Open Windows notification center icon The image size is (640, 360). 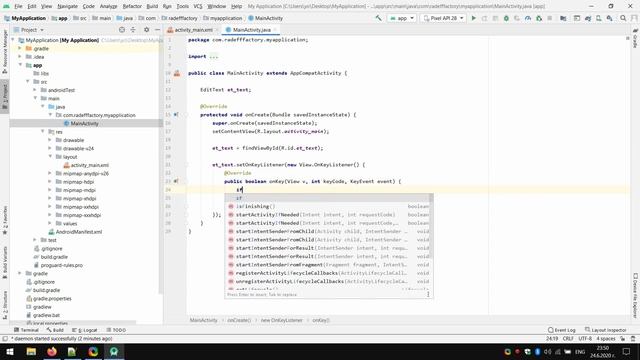pyautogui.click(x=627, y=351)
